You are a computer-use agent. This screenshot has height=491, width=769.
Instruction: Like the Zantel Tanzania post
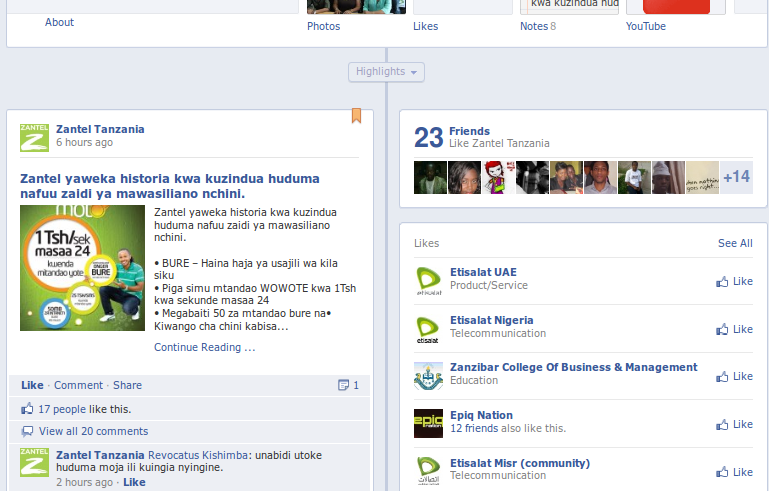tap(32, 386)
